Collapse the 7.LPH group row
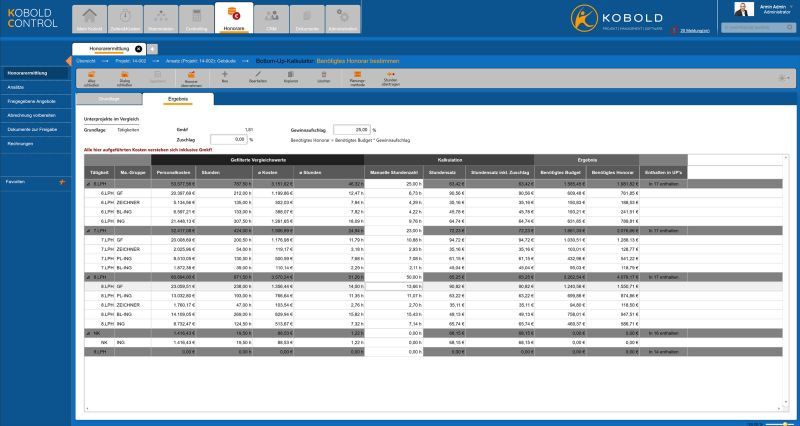The height and width of the screenshot is (426, 800). (x=87, y=230)
